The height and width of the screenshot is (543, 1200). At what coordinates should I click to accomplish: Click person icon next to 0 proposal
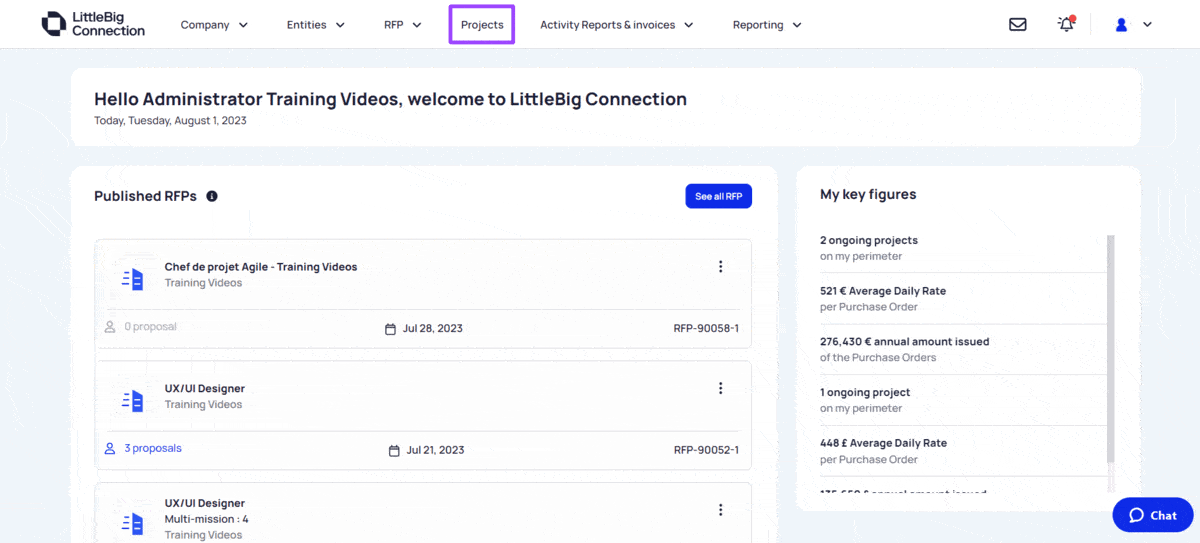(110, 327)
